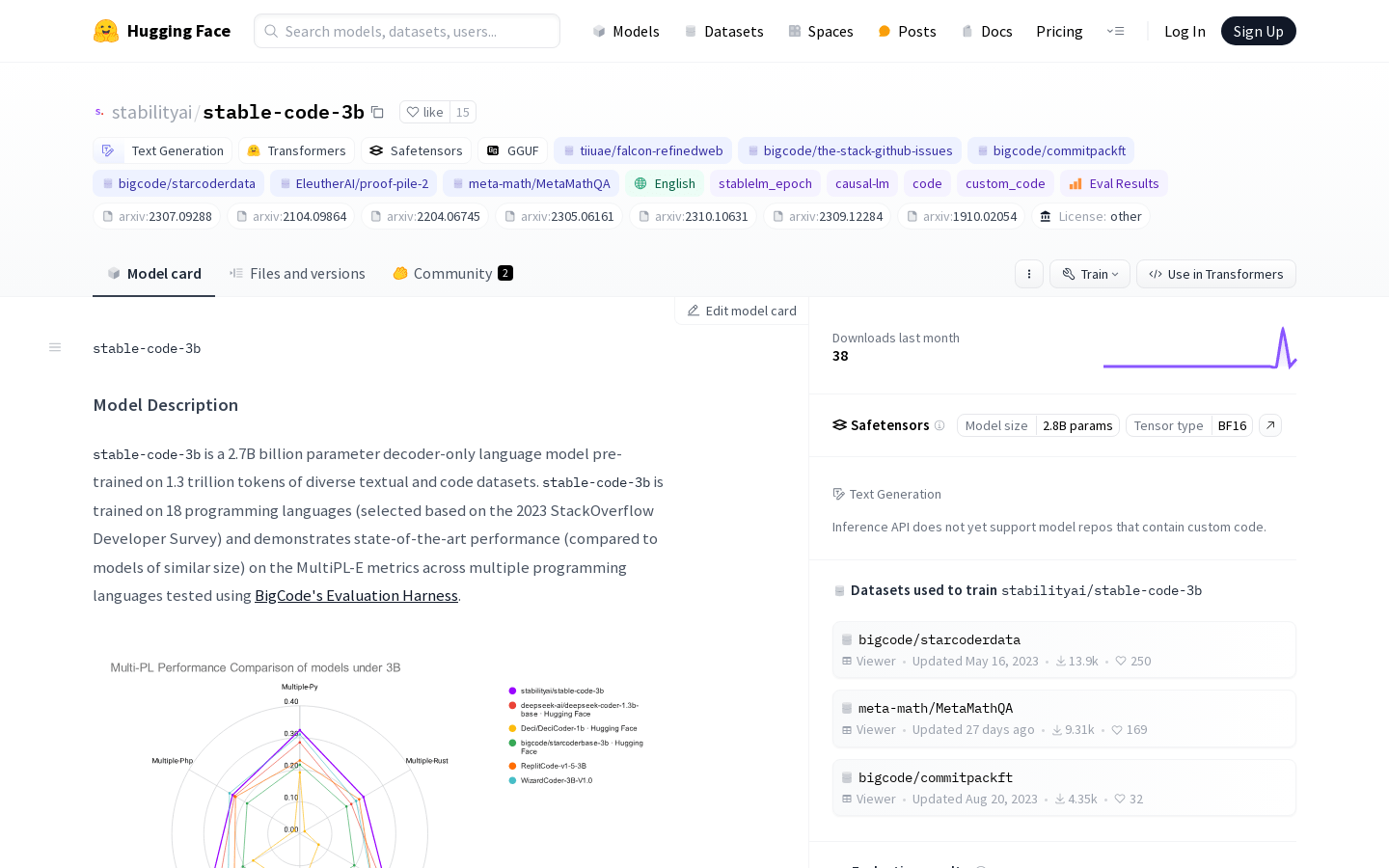Open bigcode/starcoderdata dataset tag
Screen dimensions: 1389x868
(178, 183)
